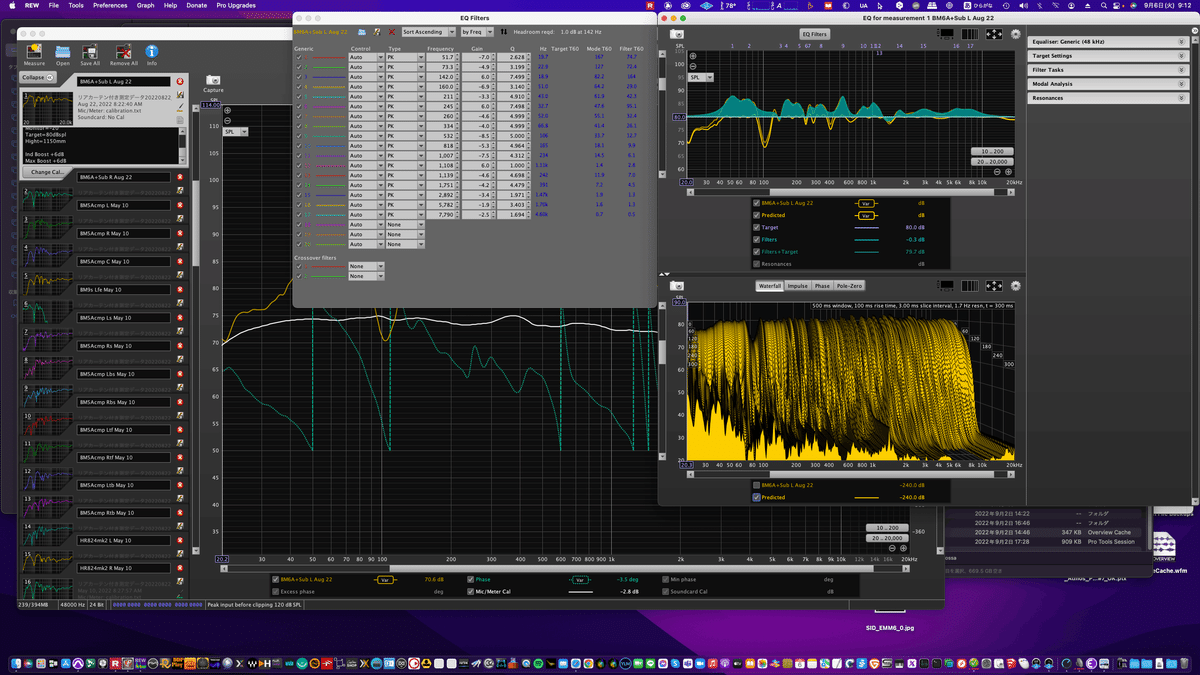Viewport: 1200px width, 675px height.
Task: Toggle the Phase trace checkbox in main graph
Action: click(470, 579)
